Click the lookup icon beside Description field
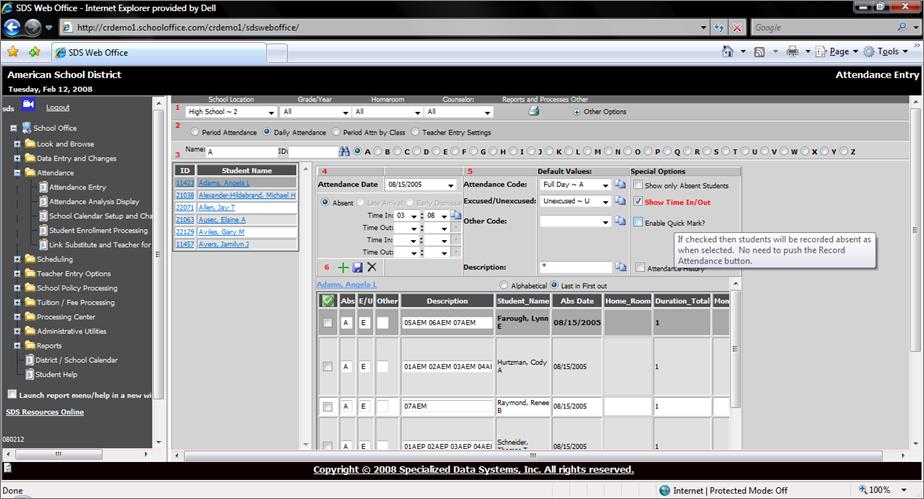Viewport: 924px width, 499px height. [620, 268]
